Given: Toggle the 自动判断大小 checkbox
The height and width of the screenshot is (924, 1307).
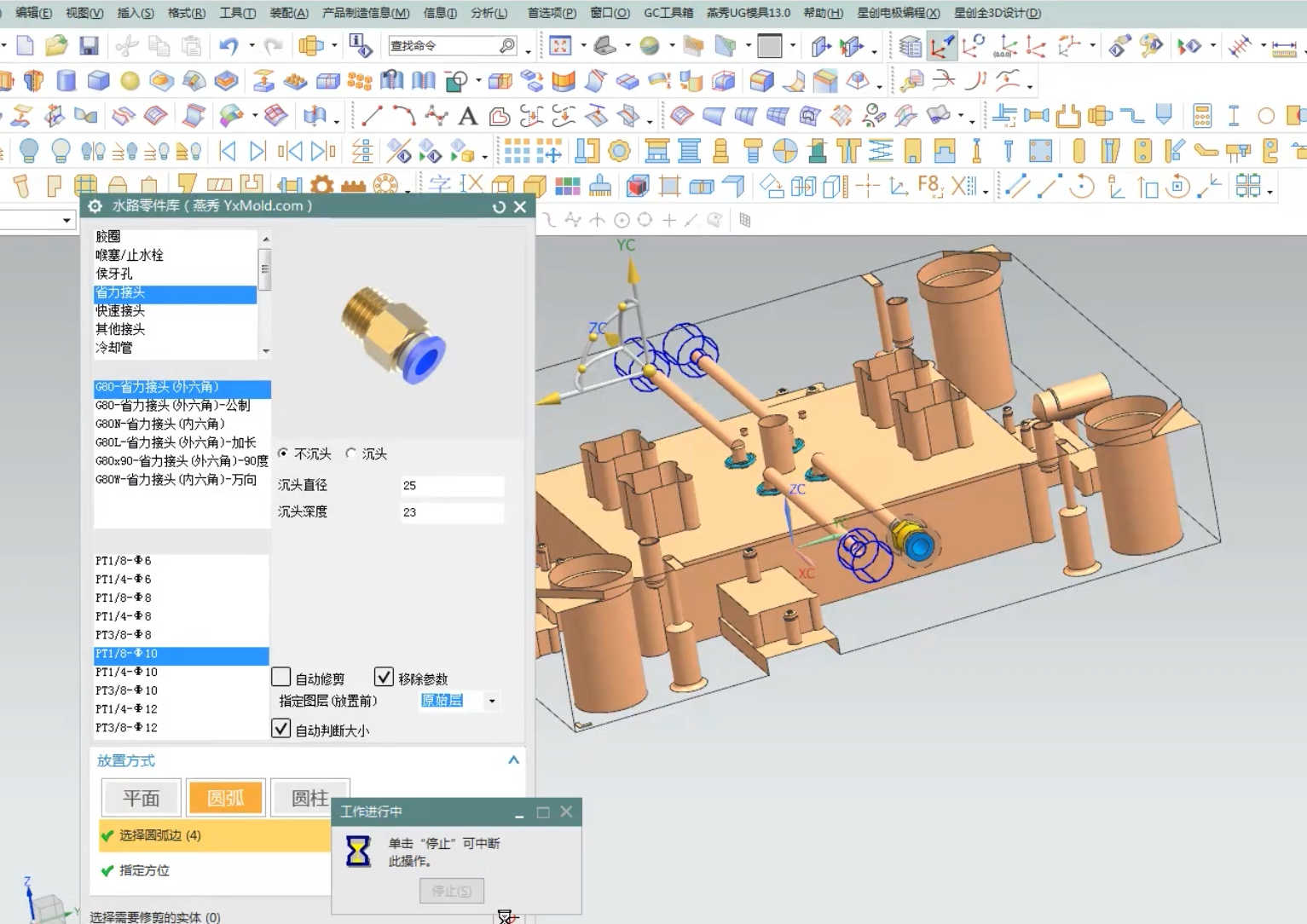Looking at the screenshot, I should click(281, 730).
